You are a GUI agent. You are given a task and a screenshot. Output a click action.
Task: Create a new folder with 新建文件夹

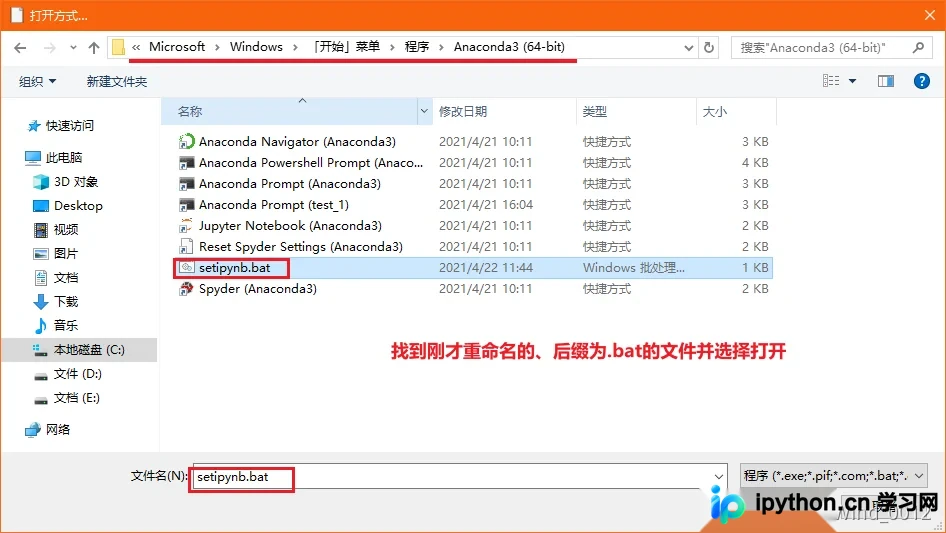point(116,81)
